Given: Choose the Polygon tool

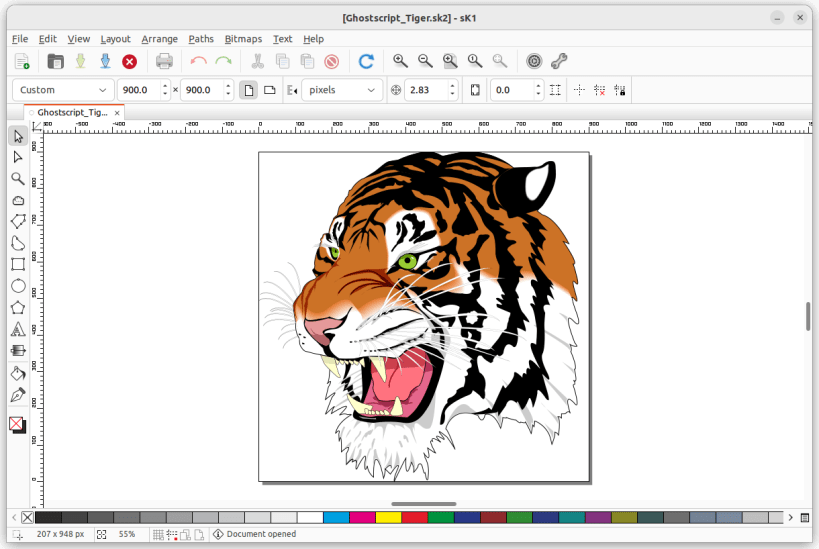Looking at the screenshot, I should click(x=18, y=307).
